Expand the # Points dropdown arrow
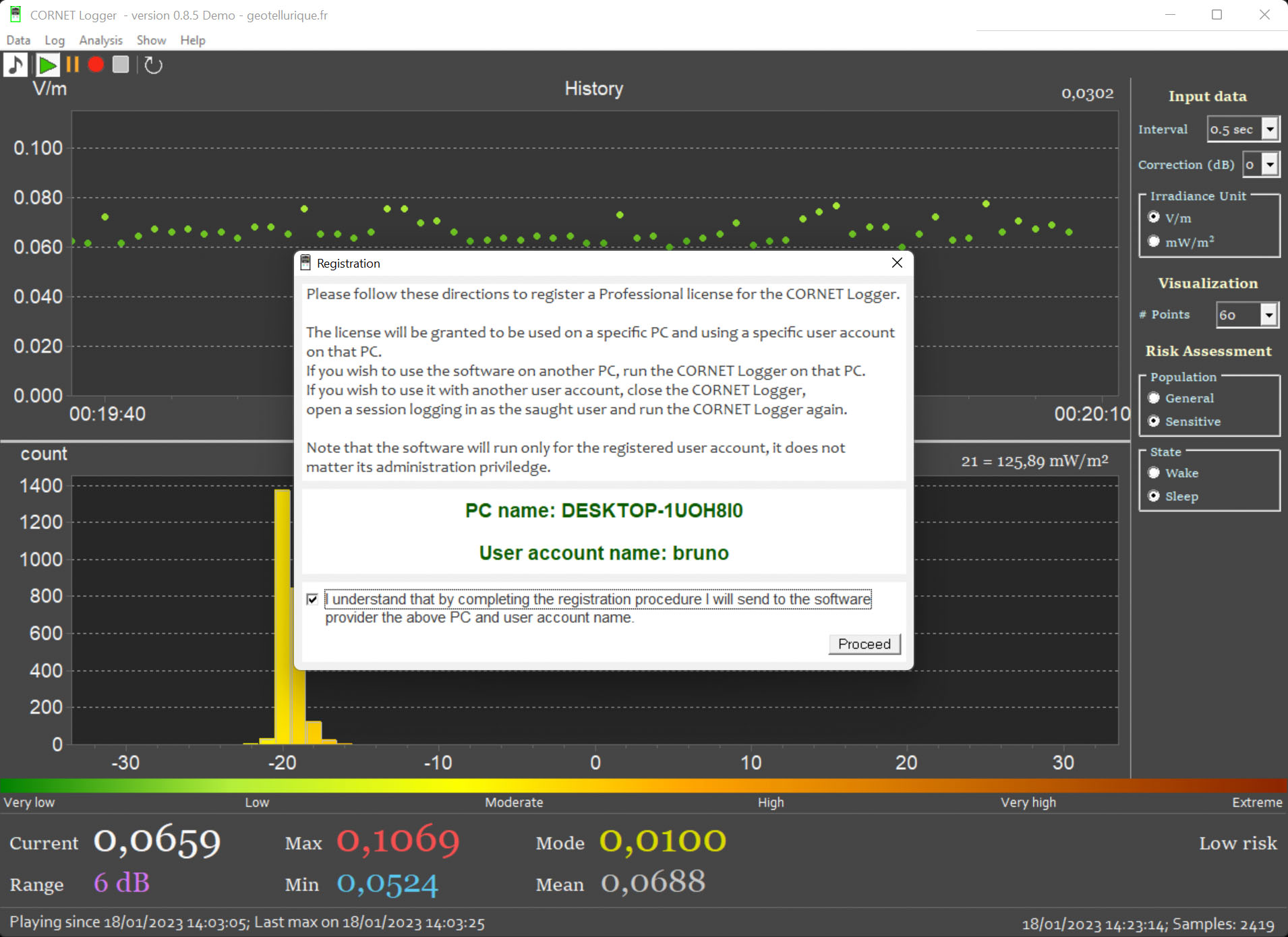 pos(1269,315)
